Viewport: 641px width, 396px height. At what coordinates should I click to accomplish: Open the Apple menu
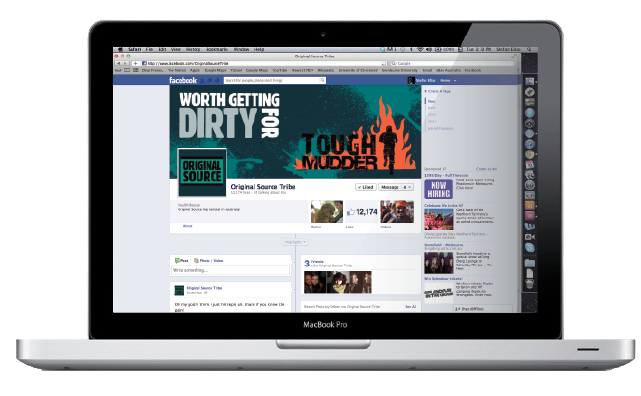click(120, 49)
